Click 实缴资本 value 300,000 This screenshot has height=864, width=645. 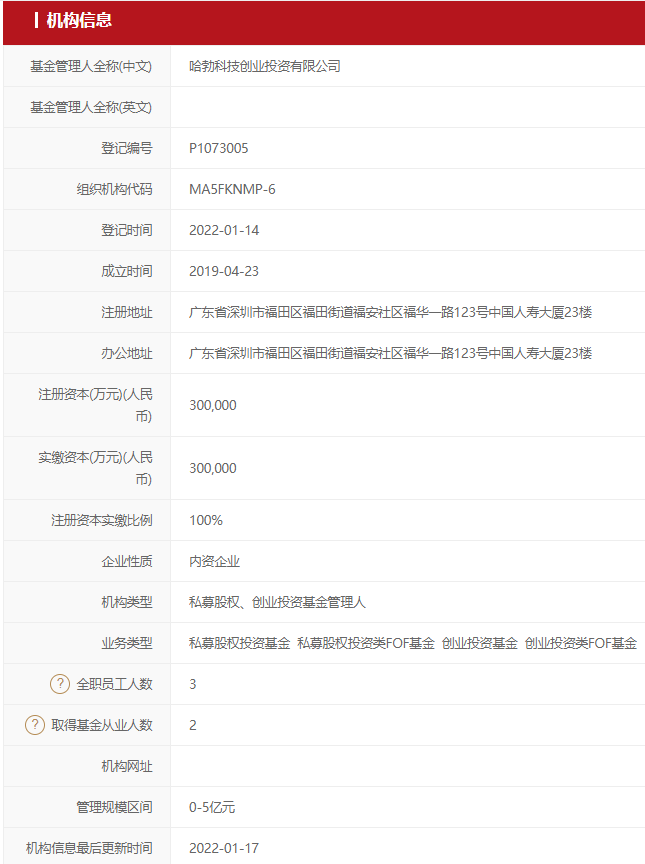[x=213, y=468]
